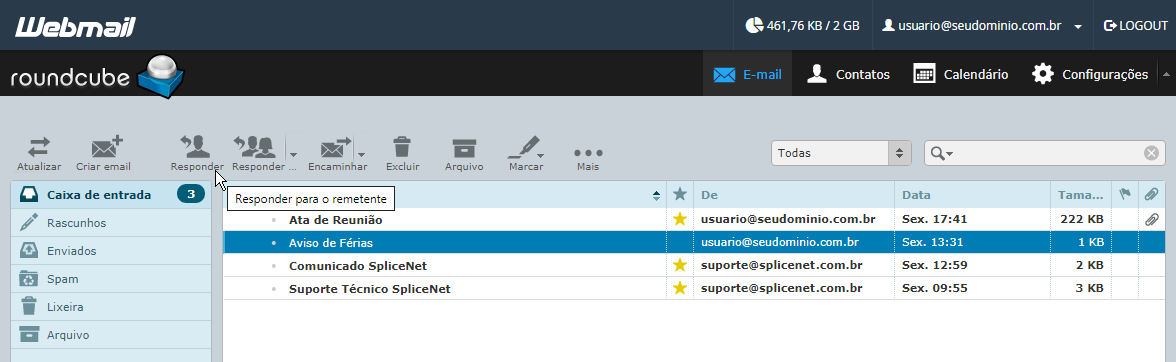1176x362 pixels.
Task: Select the Aviso de Férias message
Action: 331,243
